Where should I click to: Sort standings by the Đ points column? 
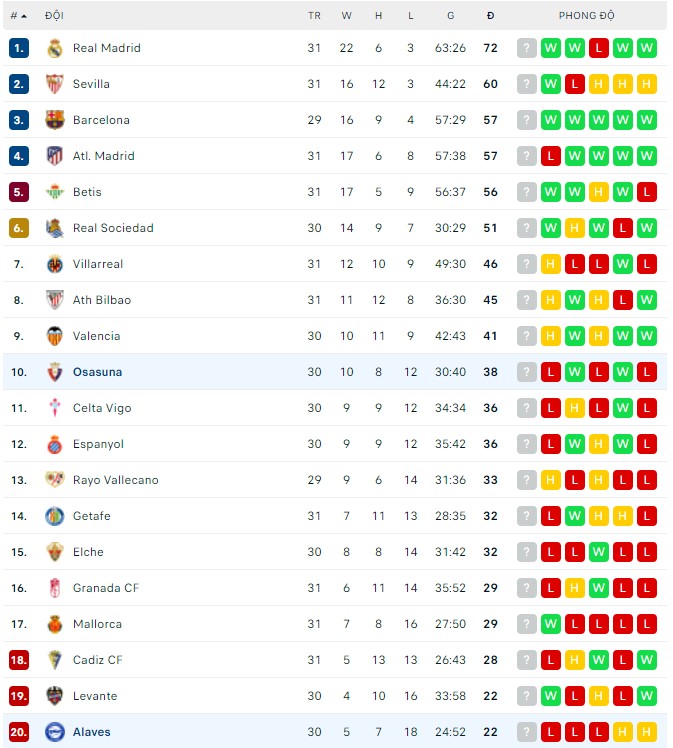click(490, 16)
